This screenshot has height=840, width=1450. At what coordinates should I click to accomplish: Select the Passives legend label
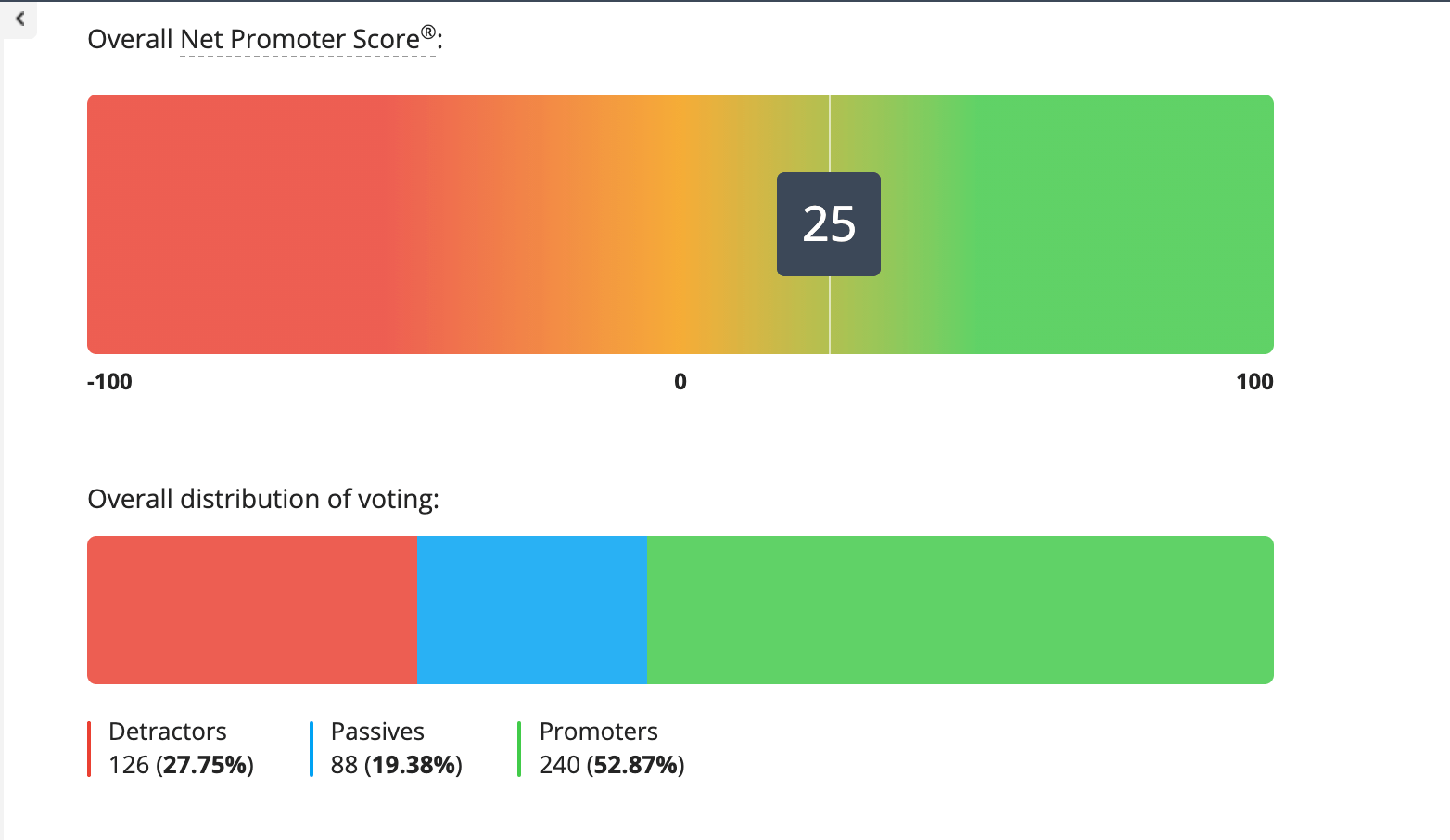tap(377, 732)
